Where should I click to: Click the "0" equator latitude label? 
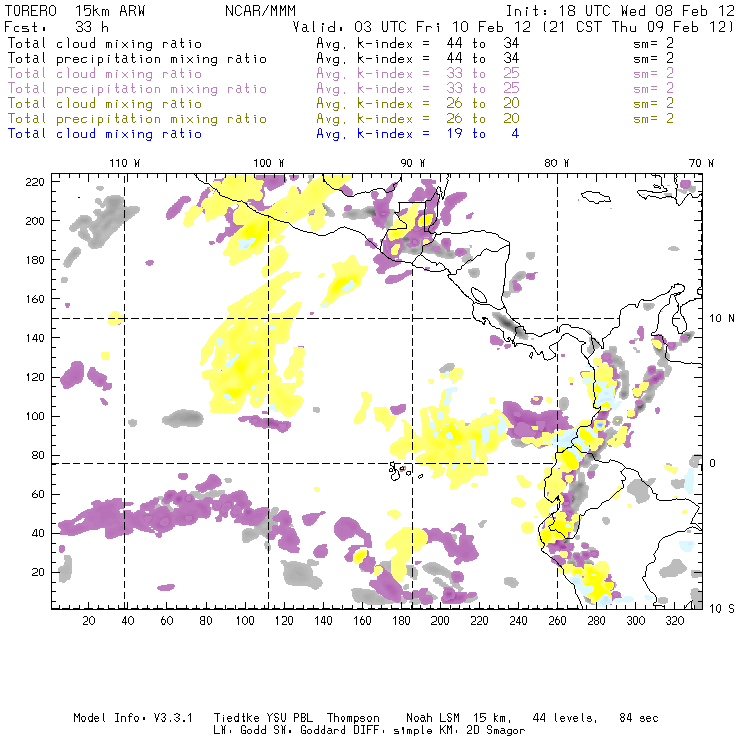pos(713,463)
